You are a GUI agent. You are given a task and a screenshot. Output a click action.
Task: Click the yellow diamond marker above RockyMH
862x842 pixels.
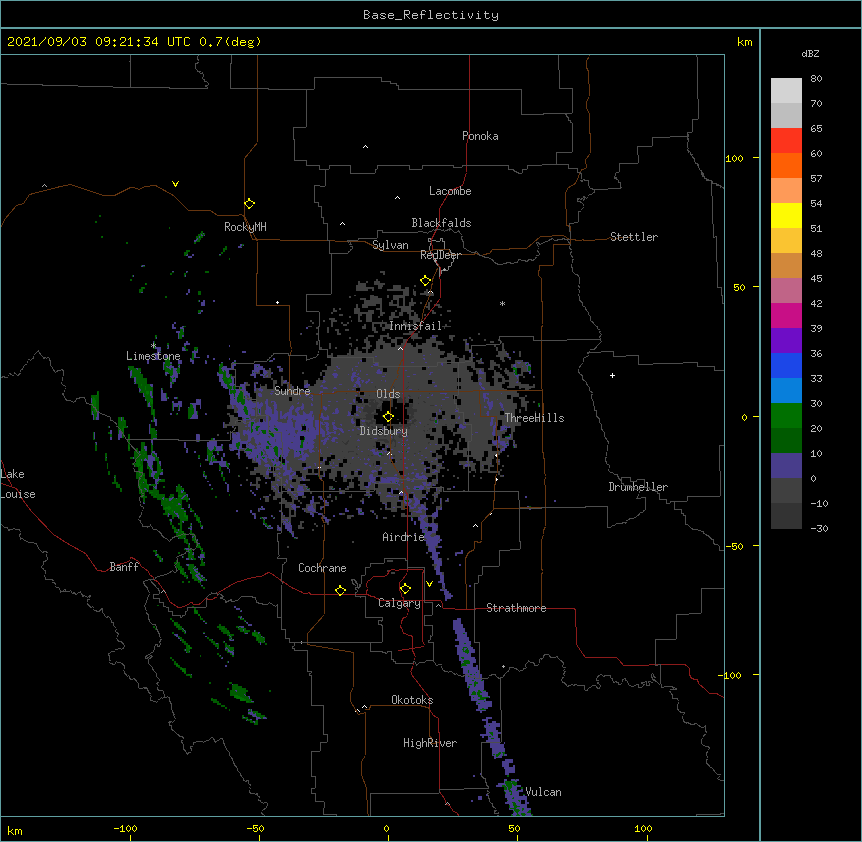[250, 204]
